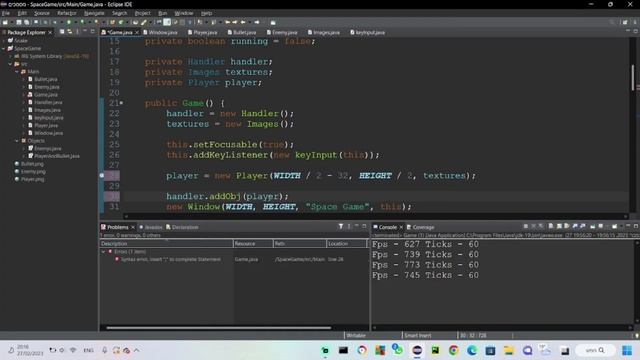Switch to the Coverage tab

click(420, 227)
